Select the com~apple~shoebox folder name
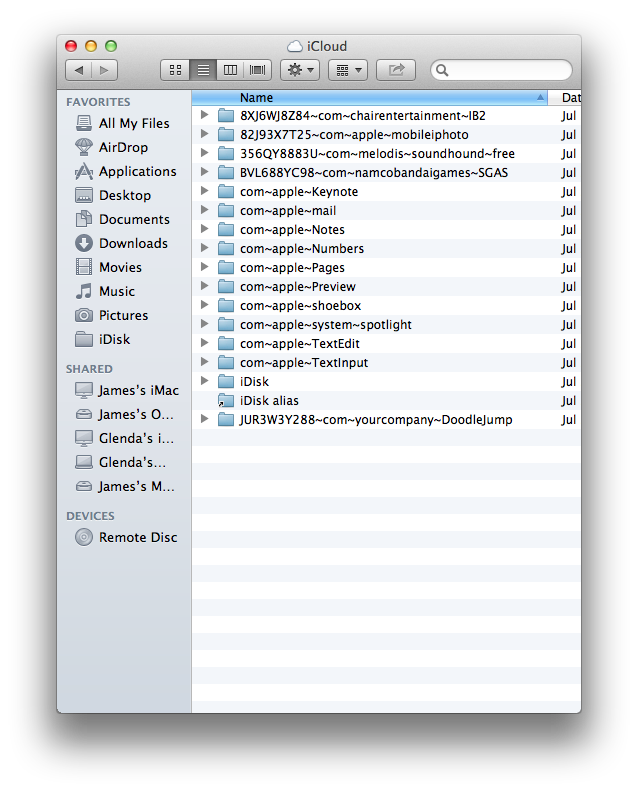This screenshot has height=792, width=638. pos(301,306)
